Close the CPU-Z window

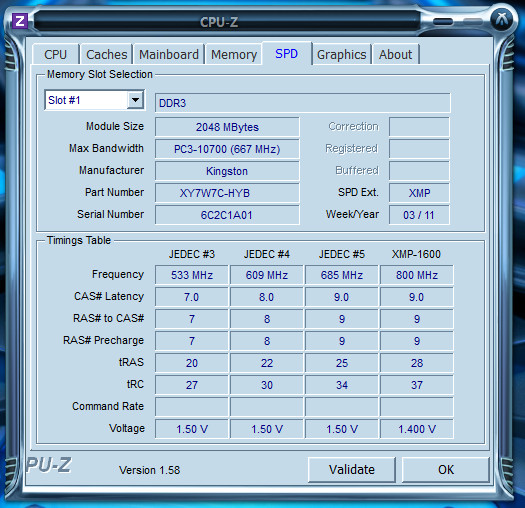[501, 20]
